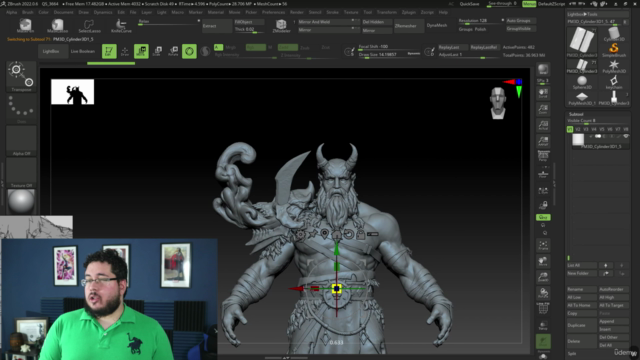Select the Sphere3D tool thumbnail
The width and height of the screenshot is (640, 360).
tap(582, 82)
